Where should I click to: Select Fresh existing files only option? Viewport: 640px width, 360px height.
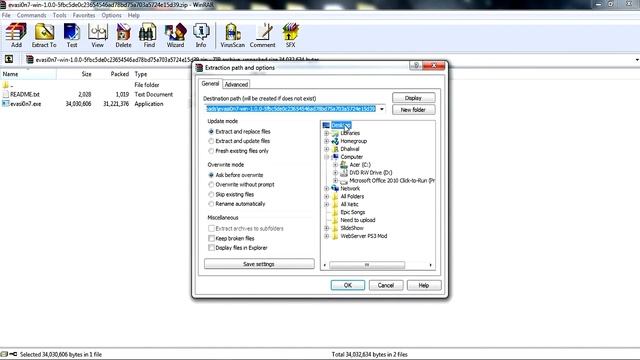(211, 151)
